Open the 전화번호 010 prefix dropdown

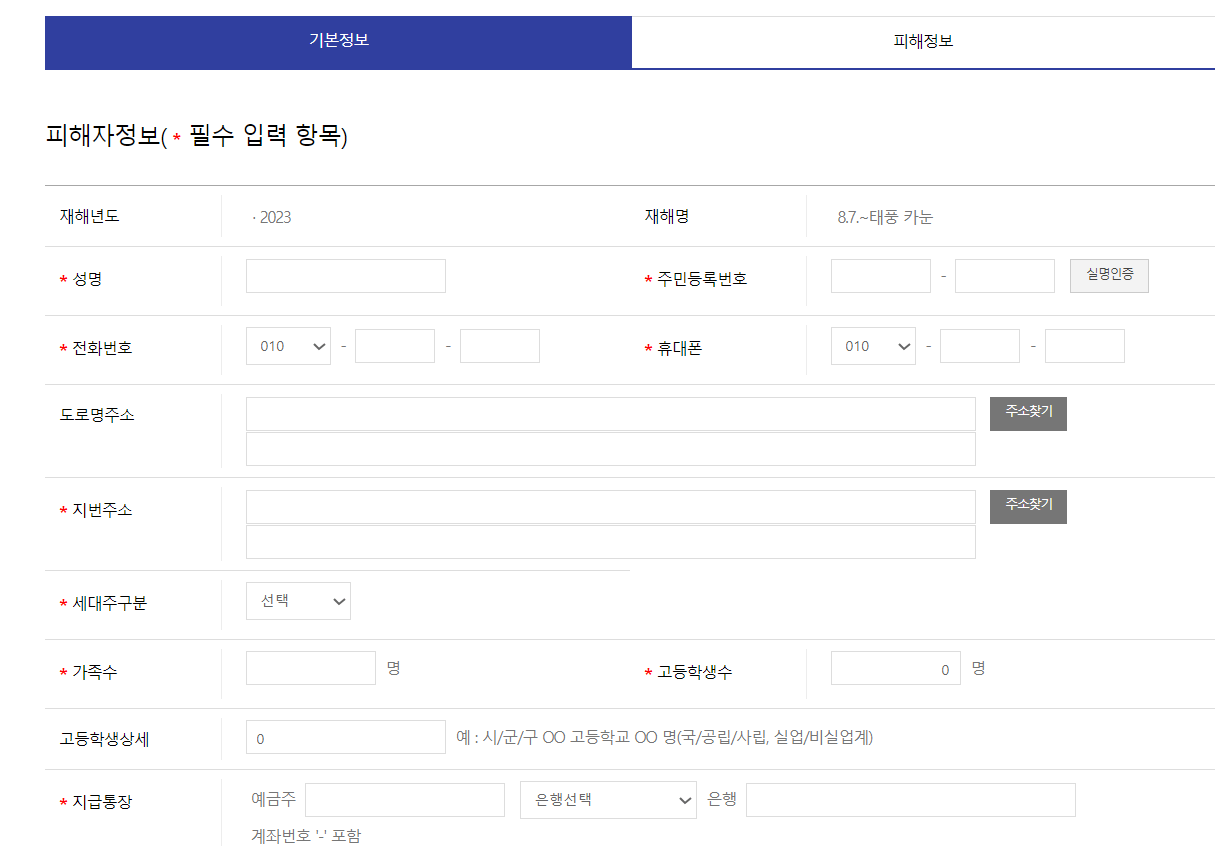288,345
